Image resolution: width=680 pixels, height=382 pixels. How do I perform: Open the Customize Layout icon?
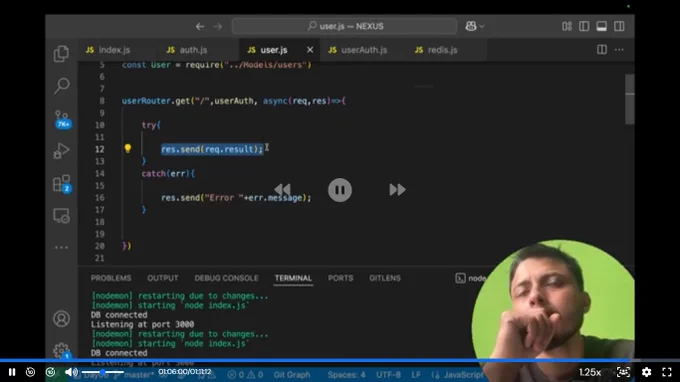(x=567, y=26)
